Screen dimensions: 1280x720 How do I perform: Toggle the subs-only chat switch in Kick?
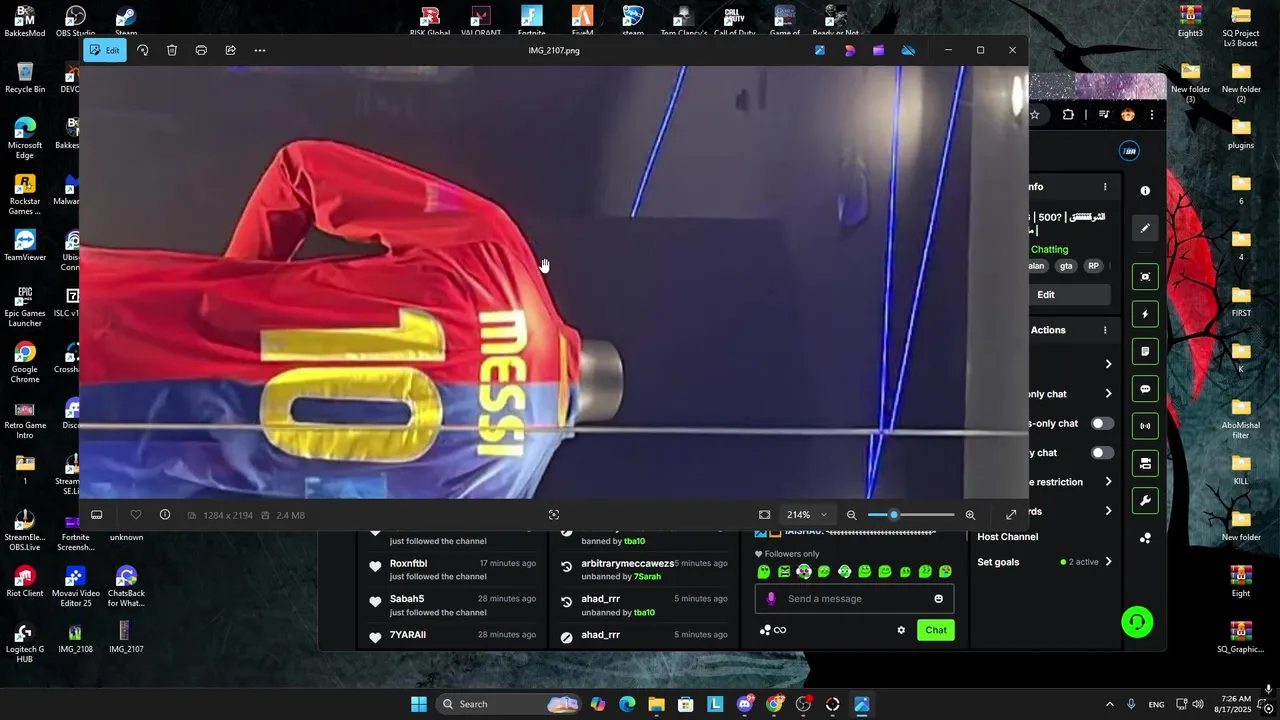coord(1101,424)
